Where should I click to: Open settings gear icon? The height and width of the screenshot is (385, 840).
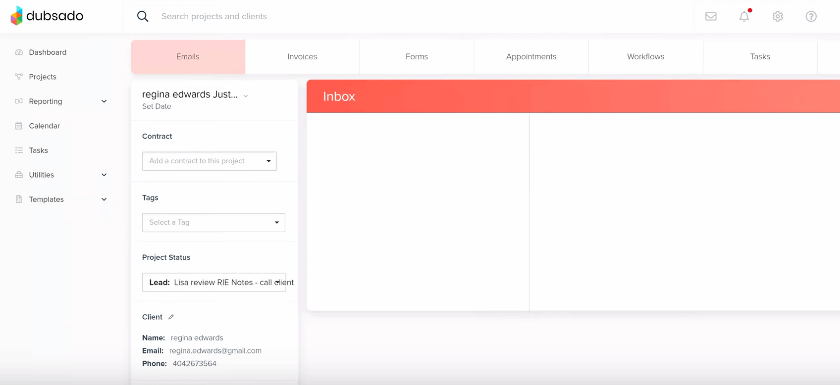(778, 17)
